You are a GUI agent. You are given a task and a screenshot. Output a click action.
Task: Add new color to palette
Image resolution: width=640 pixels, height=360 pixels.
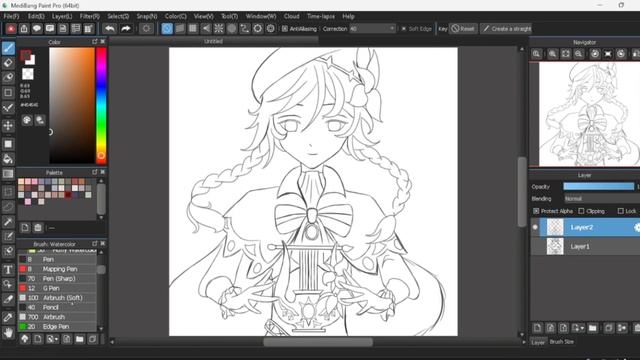coord(25,227)
